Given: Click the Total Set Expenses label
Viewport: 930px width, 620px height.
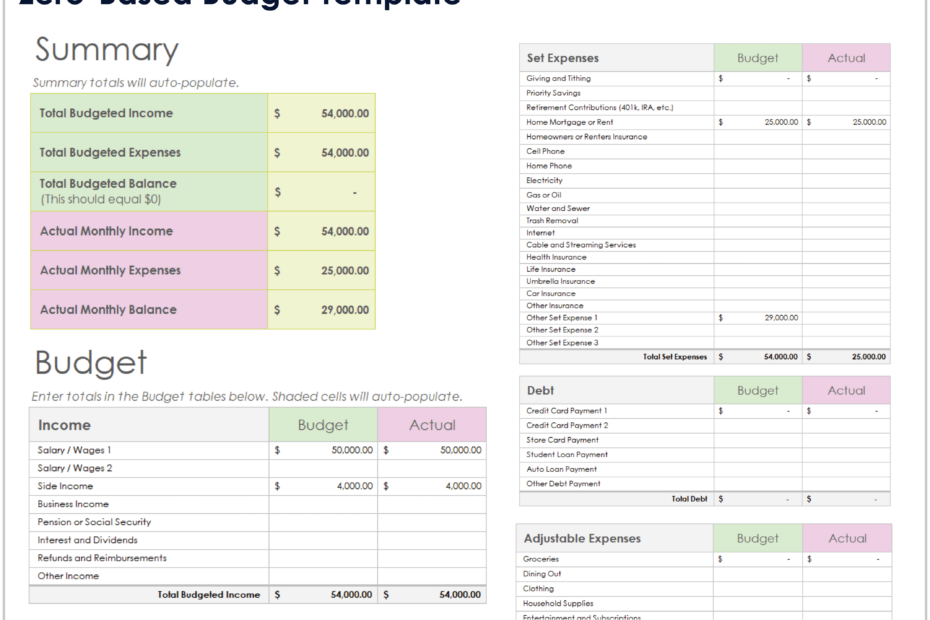Looking at the screenshot, I should [675, 357].
